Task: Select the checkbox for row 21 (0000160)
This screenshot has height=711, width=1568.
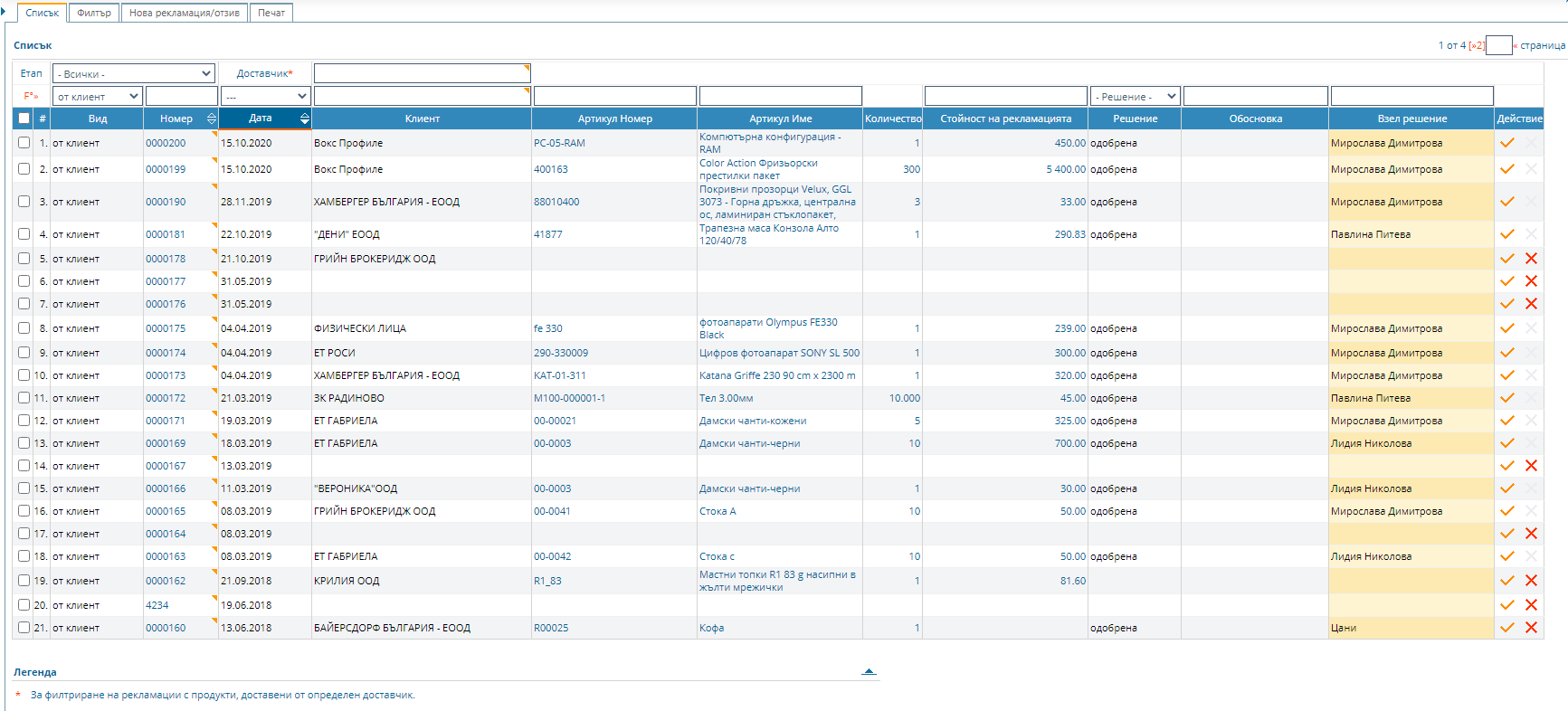Action: click(24, 628)
